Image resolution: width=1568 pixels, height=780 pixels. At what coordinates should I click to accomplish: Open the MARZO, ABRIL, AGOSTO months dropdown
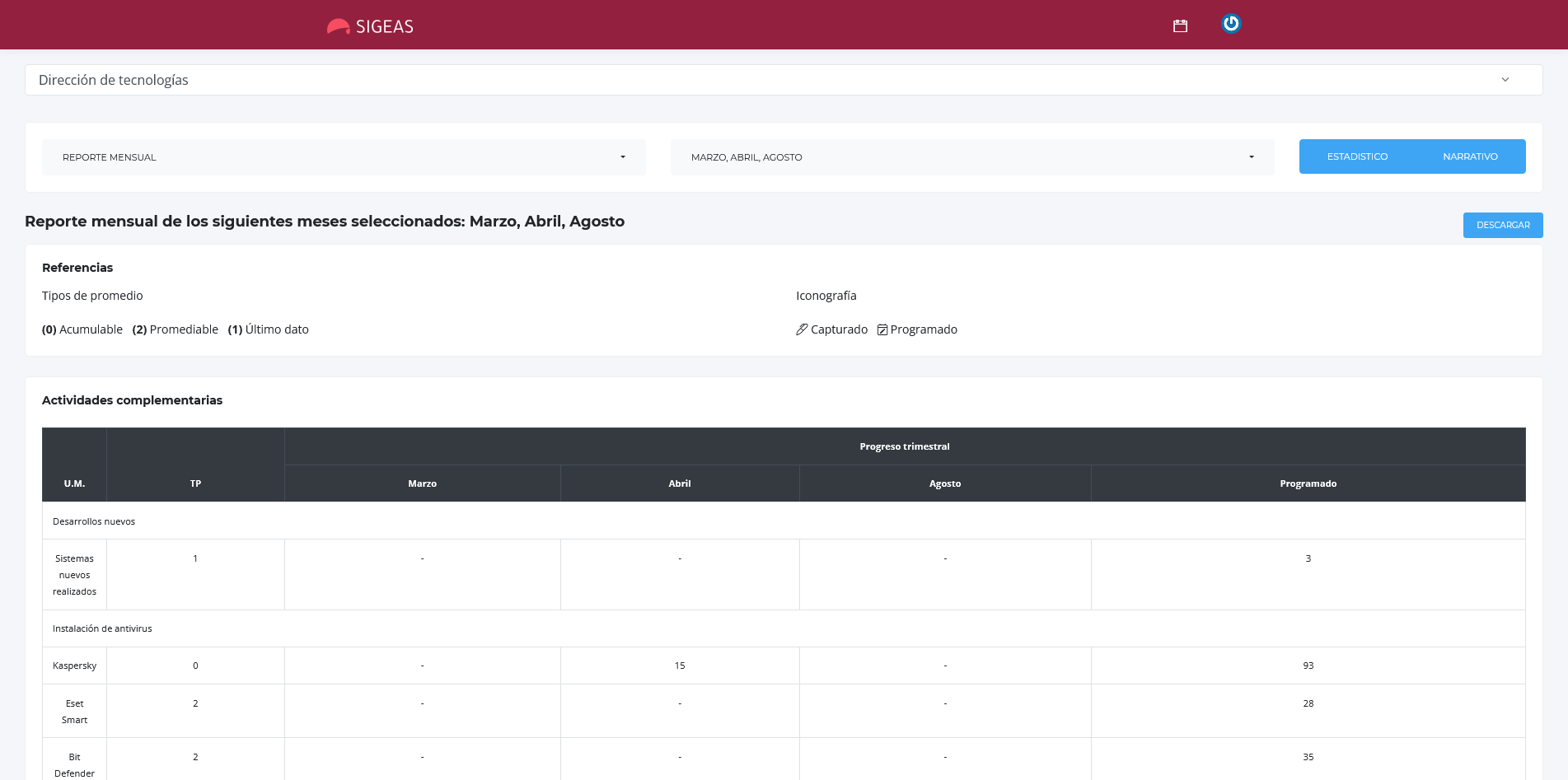point(972,157)
